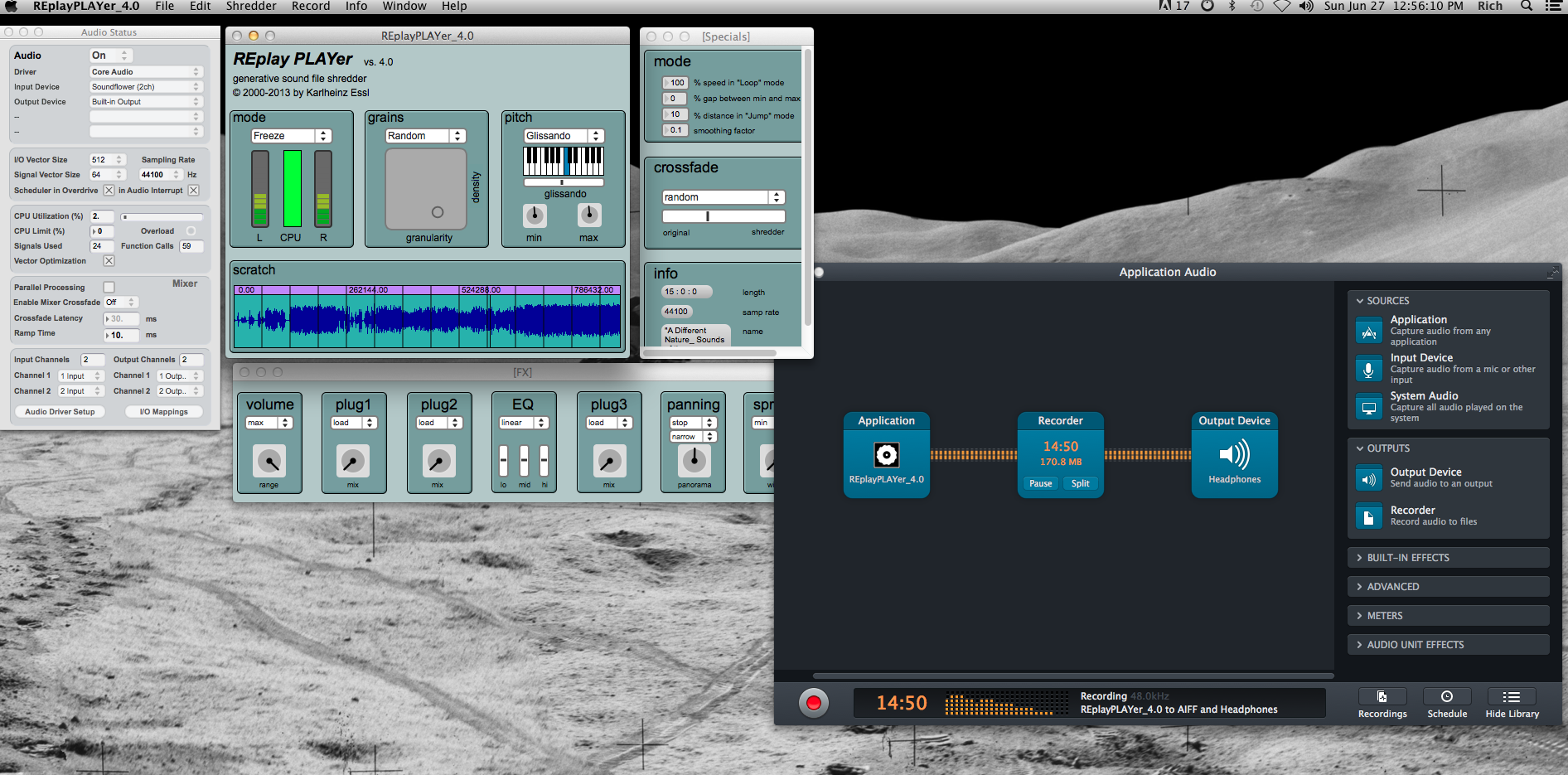Click the Audio Driver Setup button
The height and width of the screenshot is (775, 1568).
click(60, 412)
